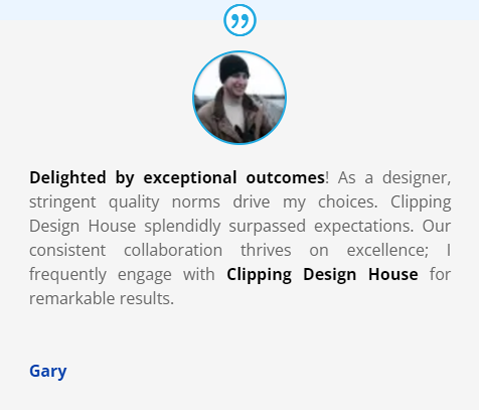Image resolution: width=479 pixels, height=410 pixels.
Task: Open the circular reviewer avatar photo
Action: [239, 97]
